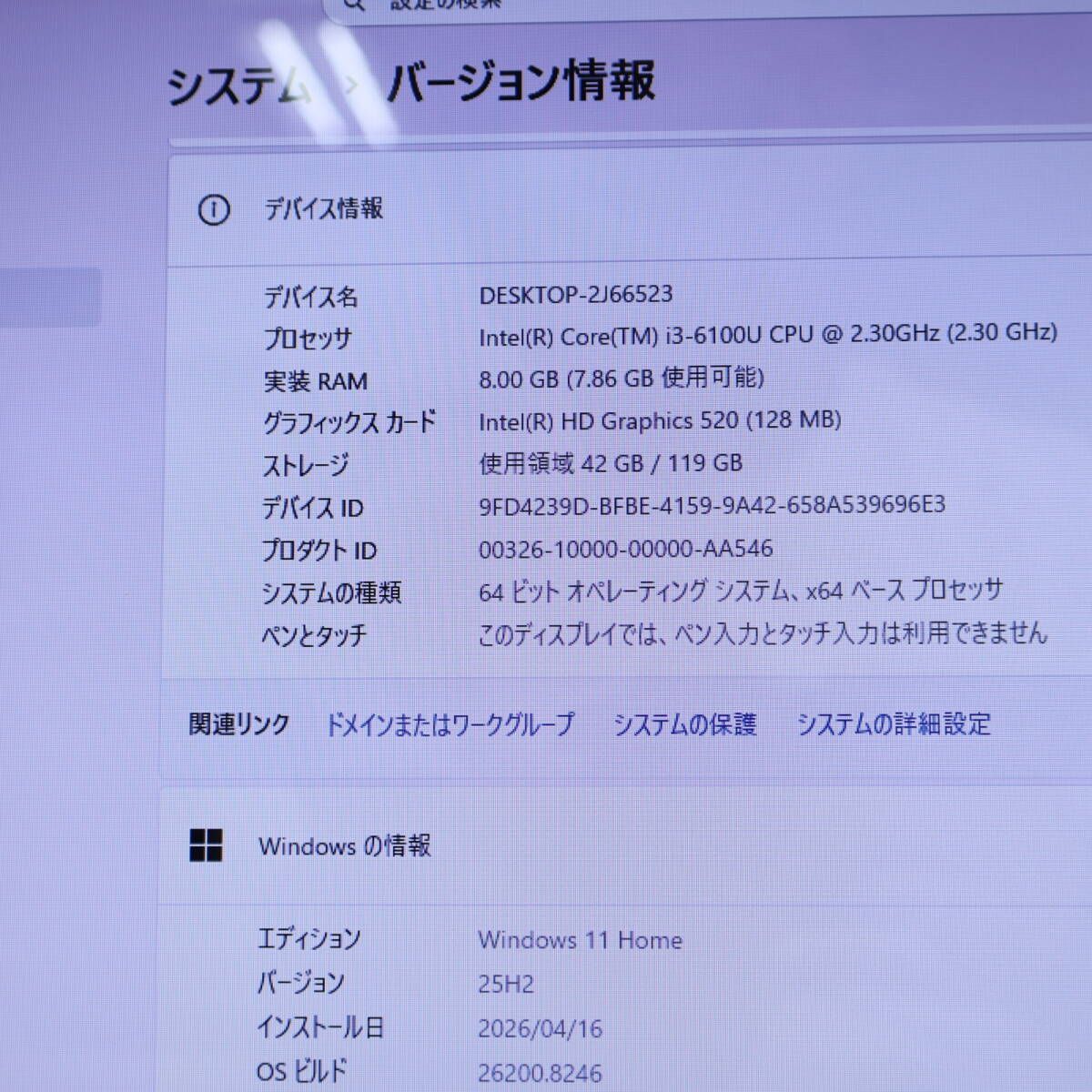Image resolution: width=1092 pixels, height=1092 pixels.
Task: Select storage value 使用領域 42 GB / 119 GB
Action: pos(611,463)
